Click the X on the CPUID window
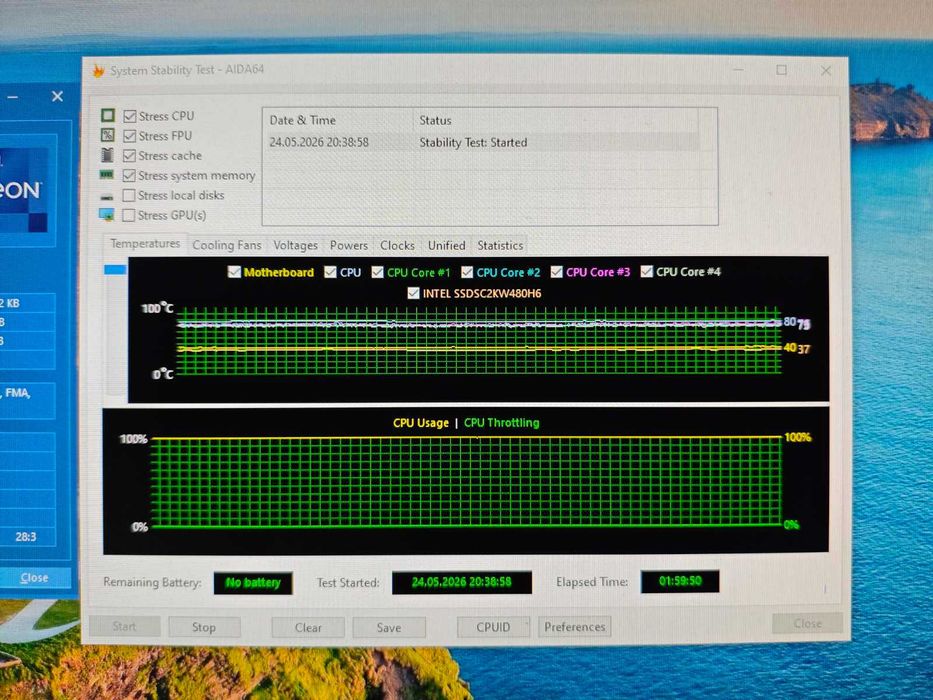Screen dimensions: 933x700 [x=57, y=96]
